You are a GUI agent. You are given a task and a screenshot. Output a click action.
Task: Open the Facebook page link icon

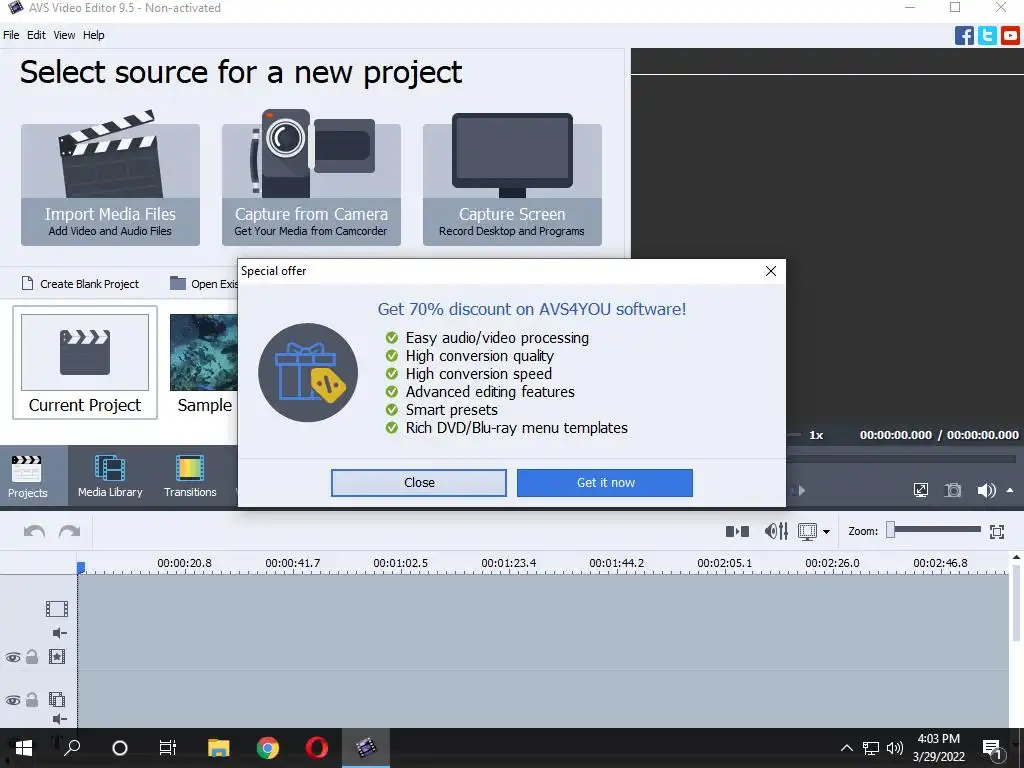[964, 35]
